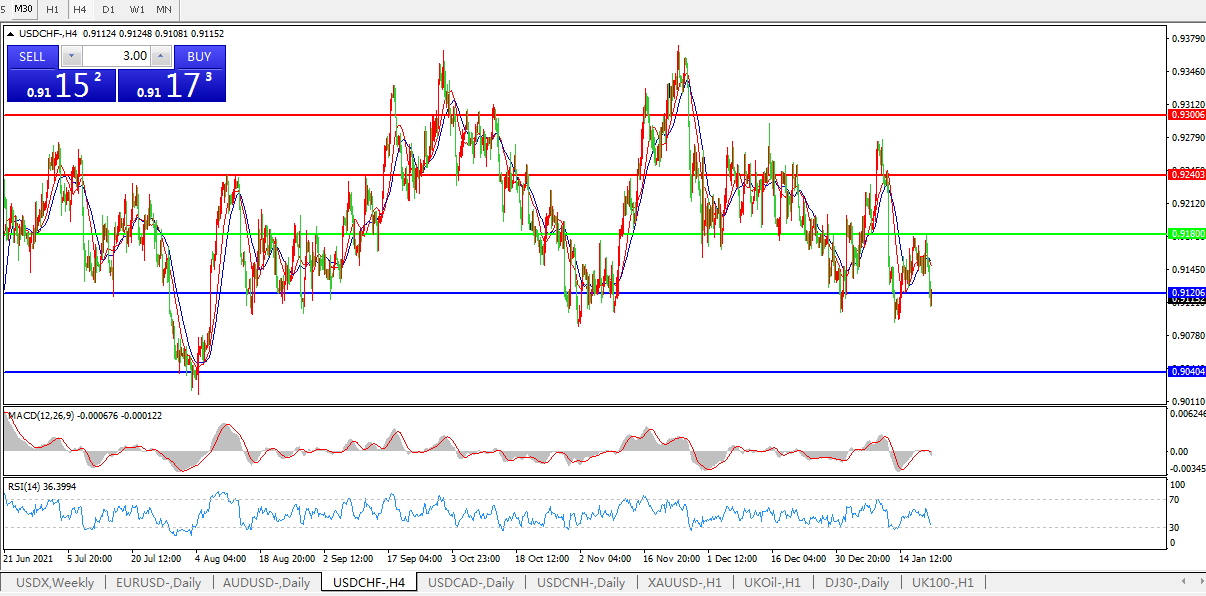Switch to M30 timeframe

click(x=25, y=9)
